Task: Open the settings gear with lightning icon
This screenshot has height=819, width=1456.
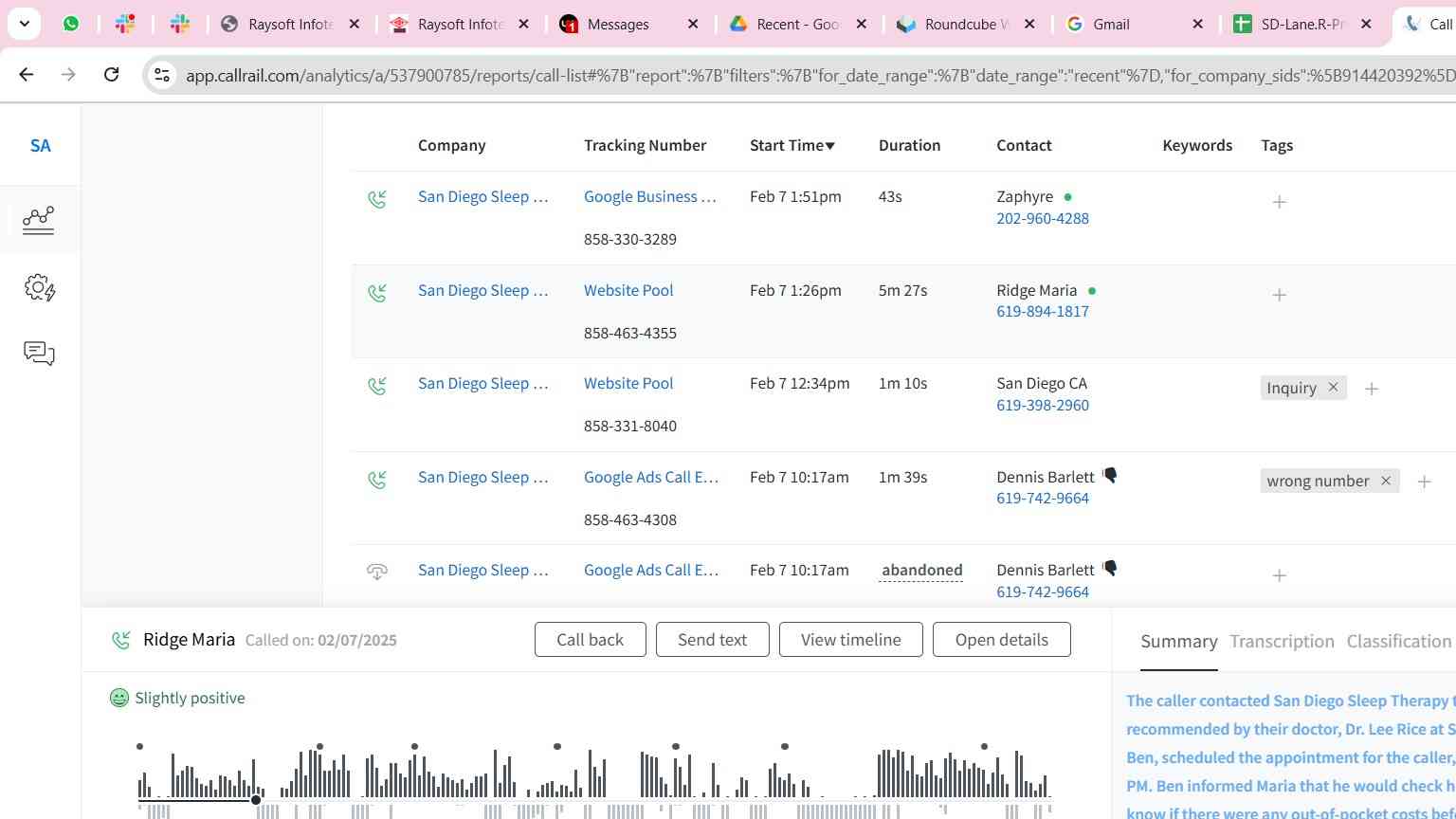Action: point(39,288)
